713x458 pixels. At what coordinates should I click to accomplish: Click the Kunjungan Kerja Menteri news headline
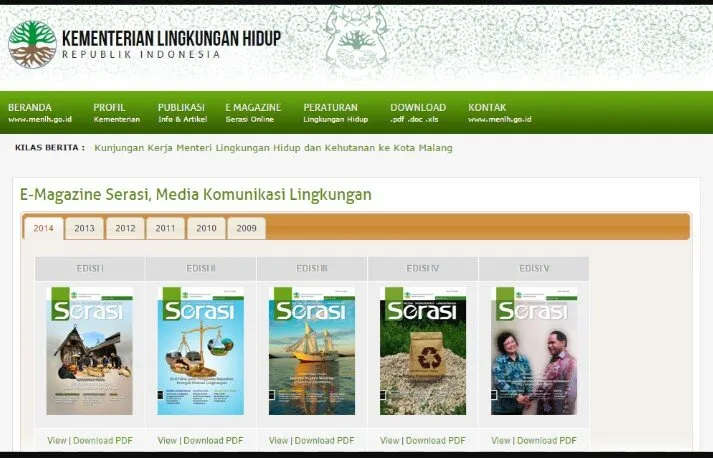coord(273,148)
